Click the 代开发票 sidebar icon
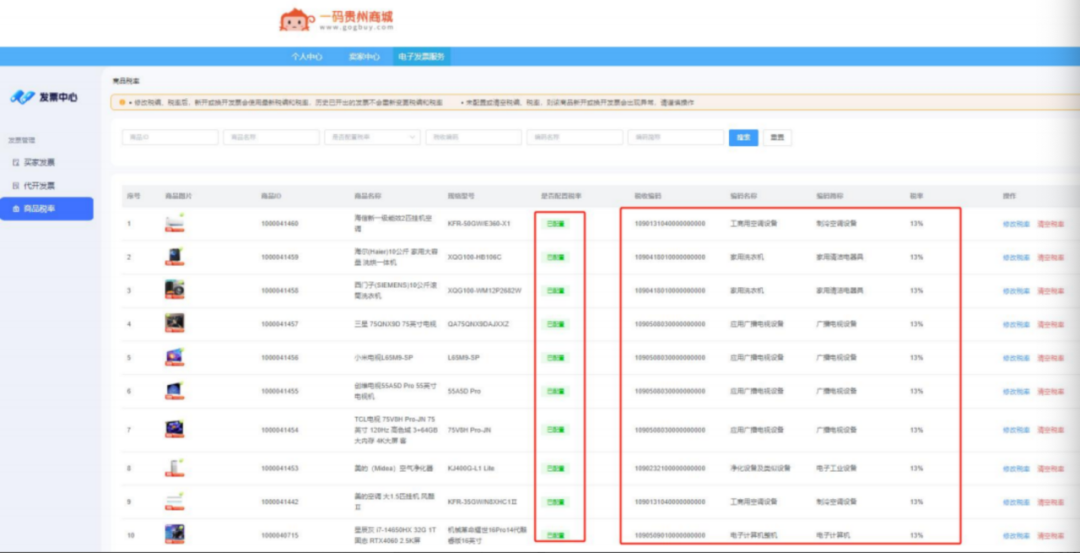The image size is (1080, 553). (x=17, y=186)
